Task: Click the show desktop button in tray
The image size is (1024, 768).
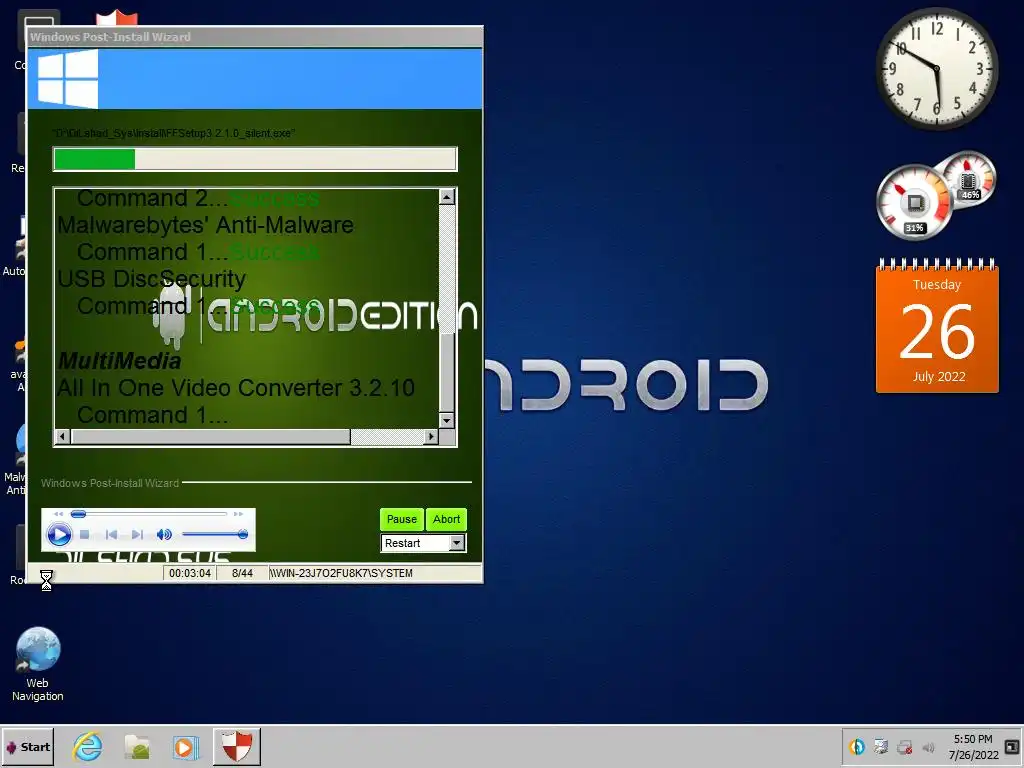Action: [1012, 746]
